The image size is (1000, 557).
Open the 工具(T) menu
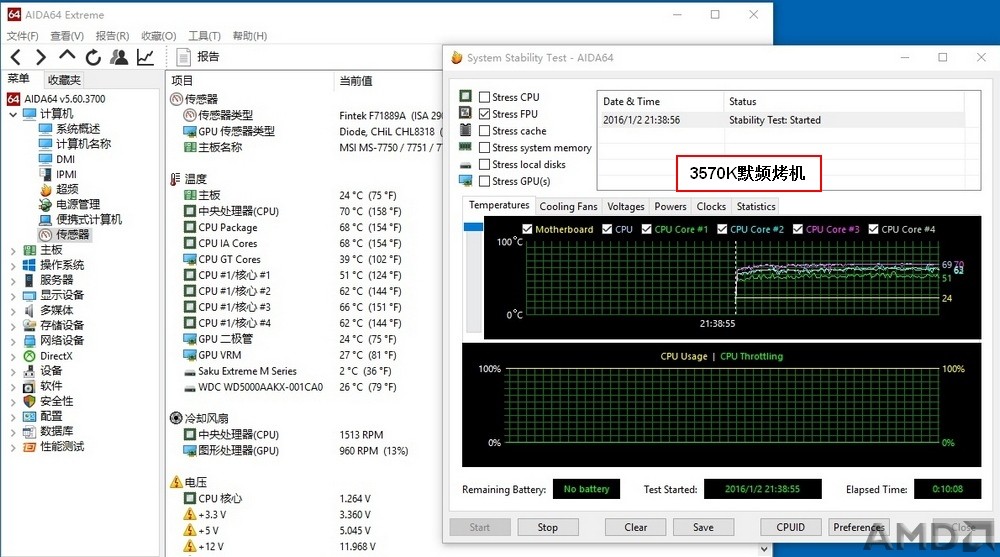coord(204,36)
